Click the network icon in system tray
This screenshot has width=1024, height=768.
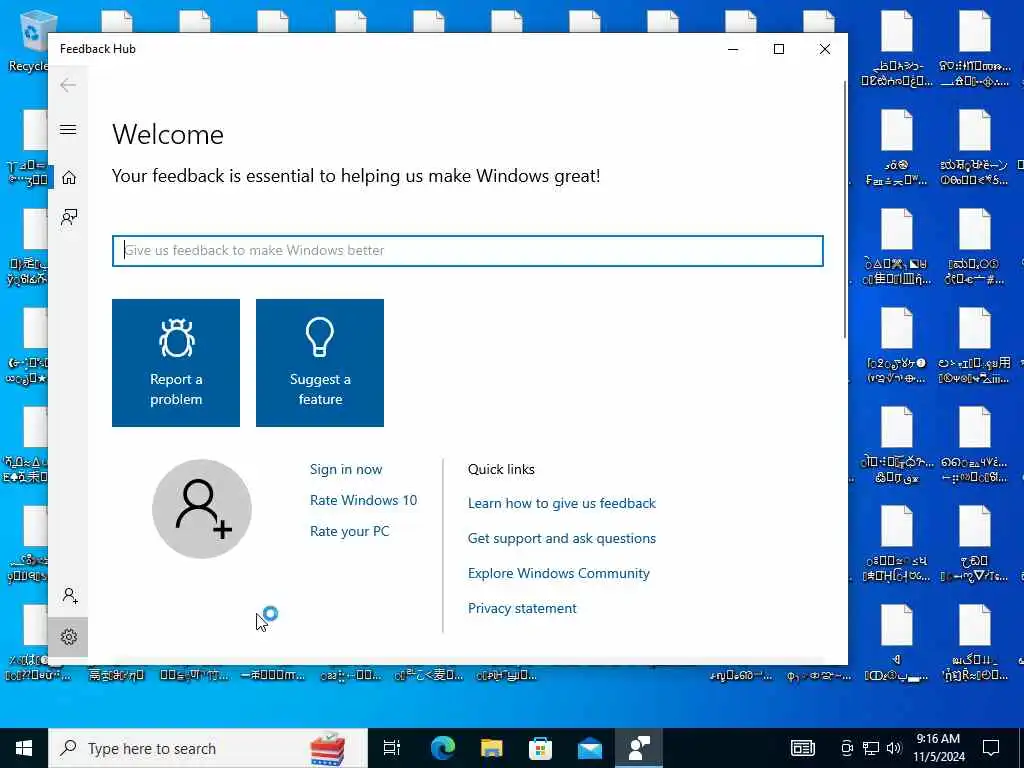click(x=871, y=748)
